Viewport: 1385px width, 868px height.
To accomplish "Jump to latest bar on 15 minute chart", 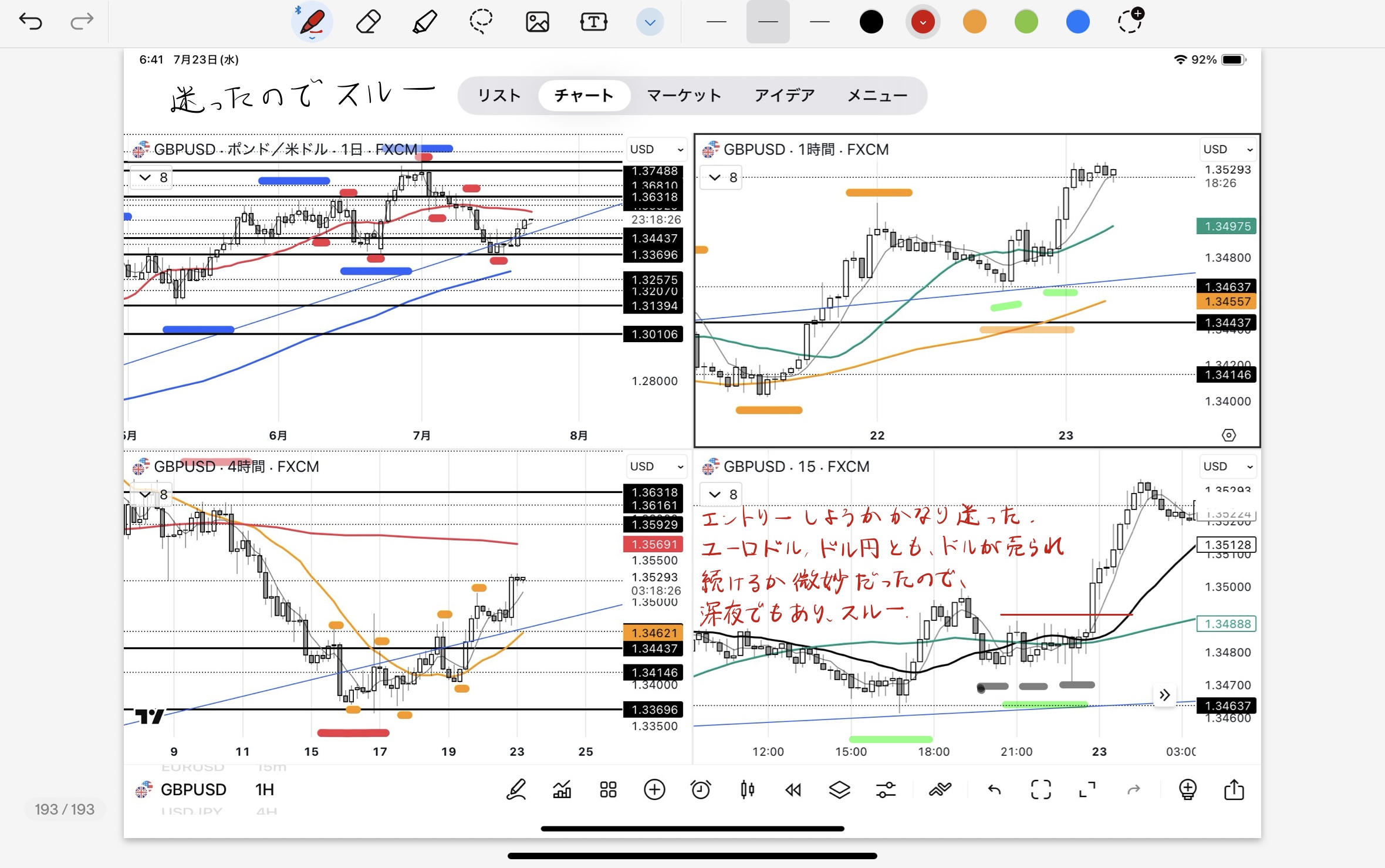I will (1164, 695).
